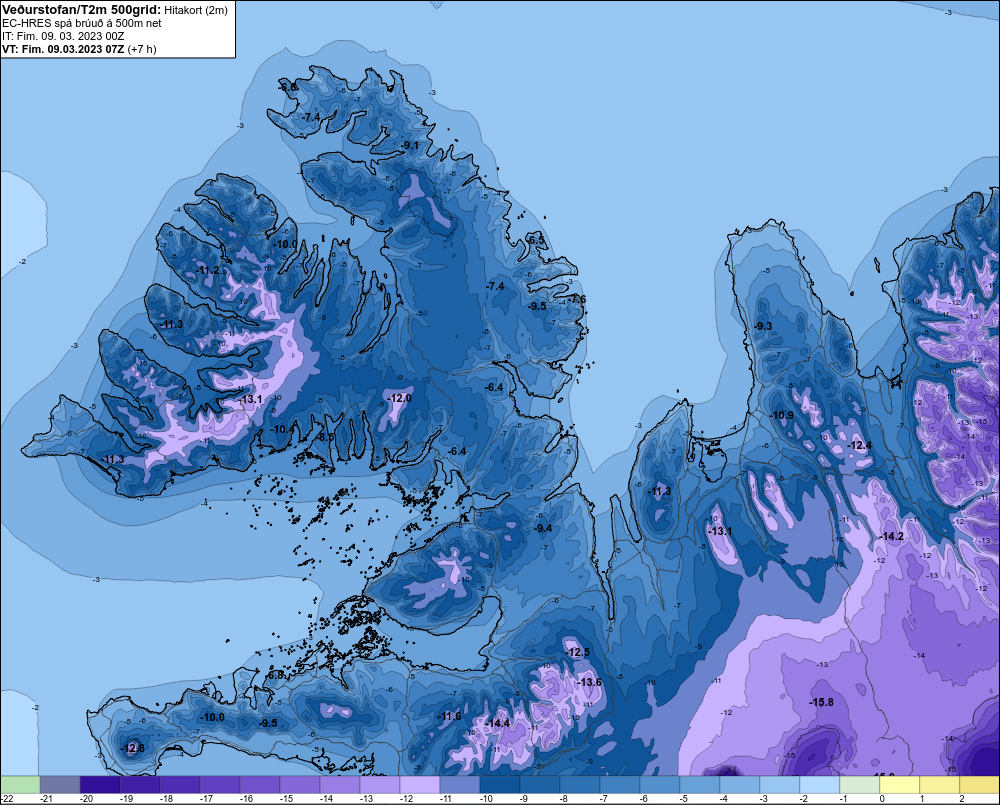1000x805 pixels.
Task: Pick the legend swatch between -10 and -9
Action: pyautogui.click(x=499, y=784)
